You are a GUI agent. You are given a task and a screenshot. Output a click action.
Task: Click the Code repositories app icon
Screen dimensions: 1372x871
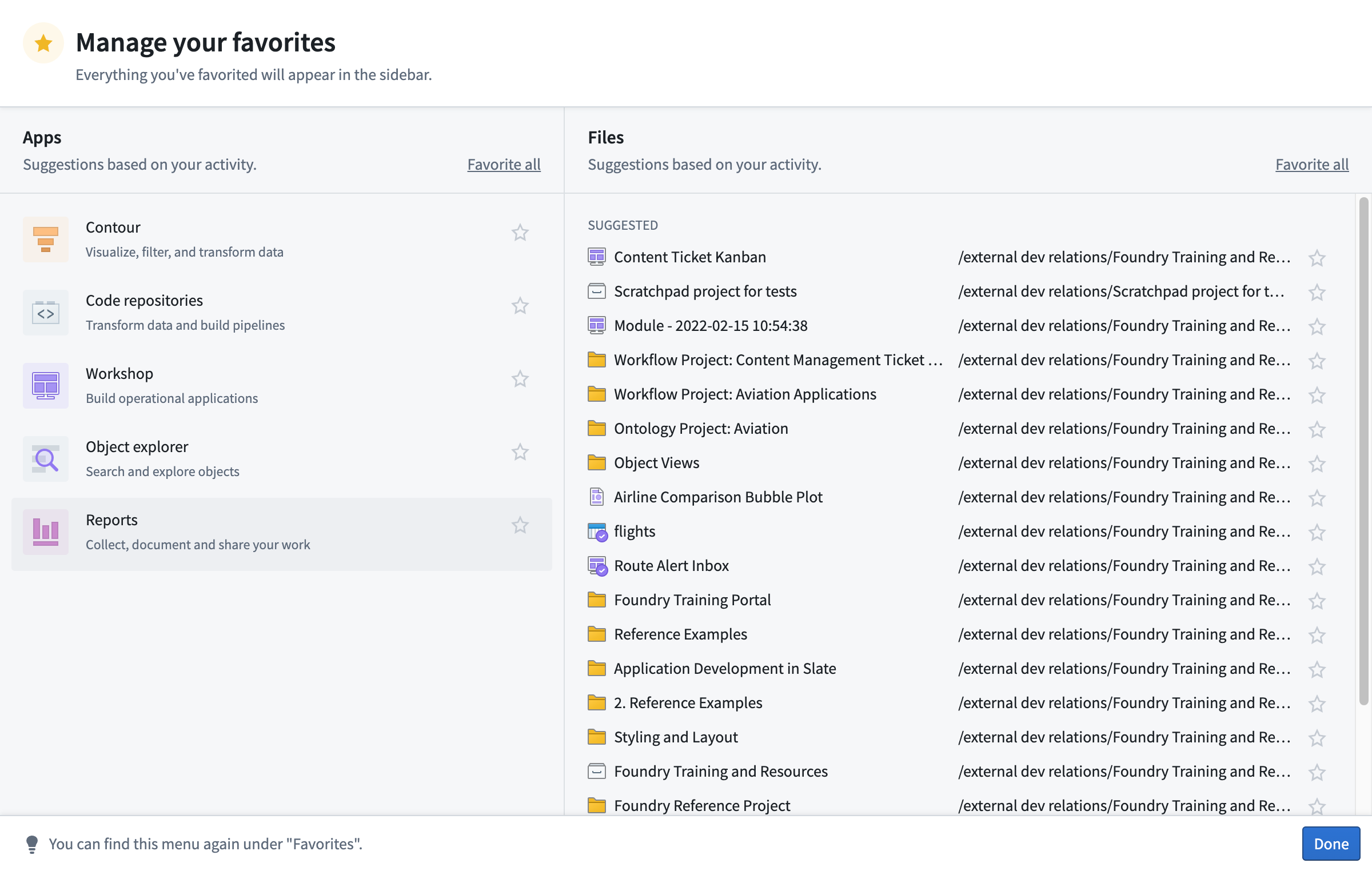46,313
